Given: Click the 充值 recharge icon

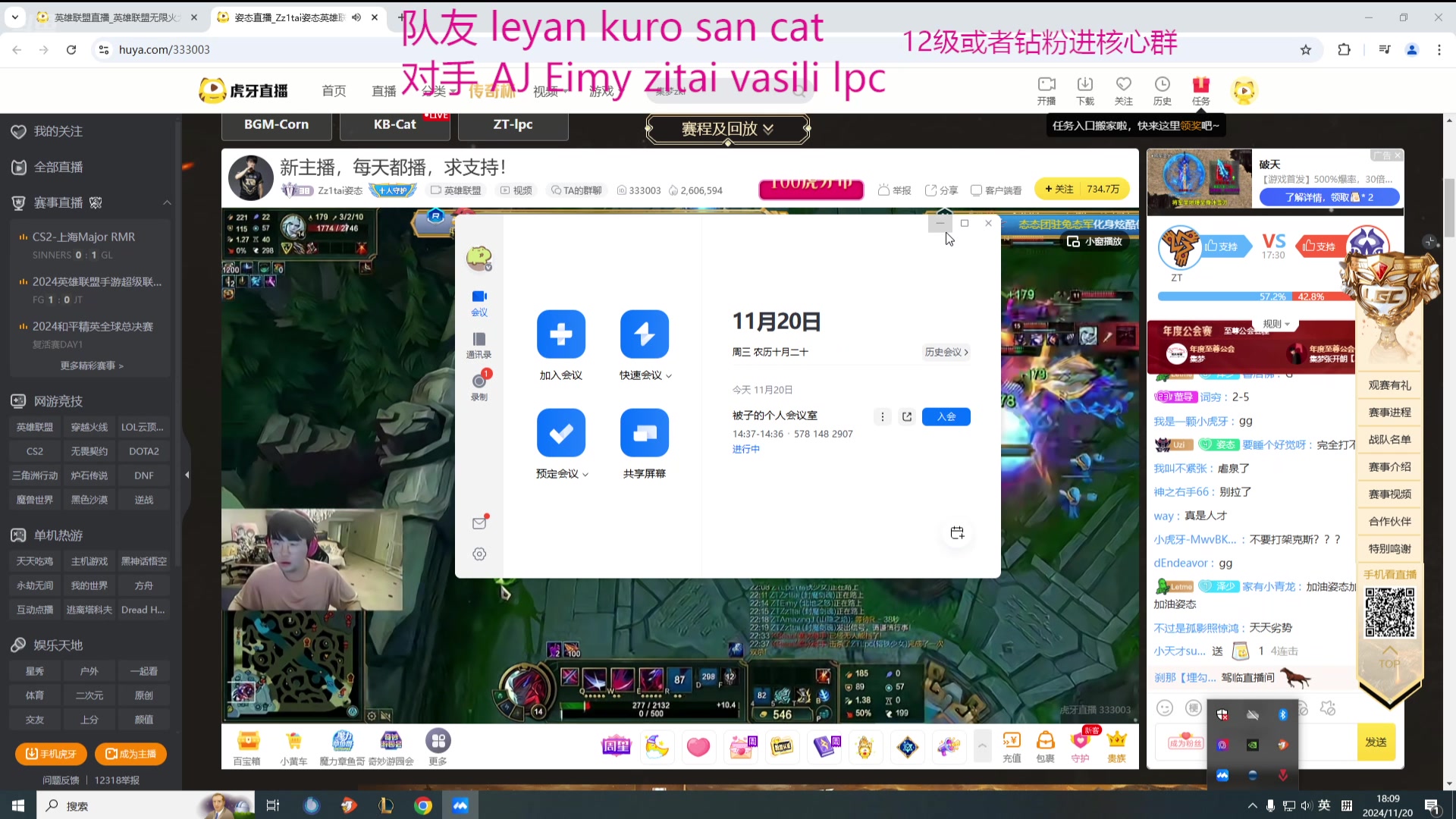Looking at the screenshot, I should [x=1012, y=747].
